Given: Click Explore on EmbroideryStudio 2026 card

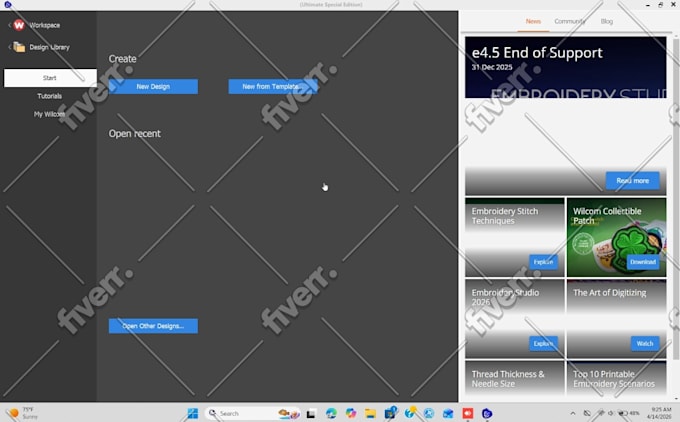Looking at the screenshot, I should [543, 343].
